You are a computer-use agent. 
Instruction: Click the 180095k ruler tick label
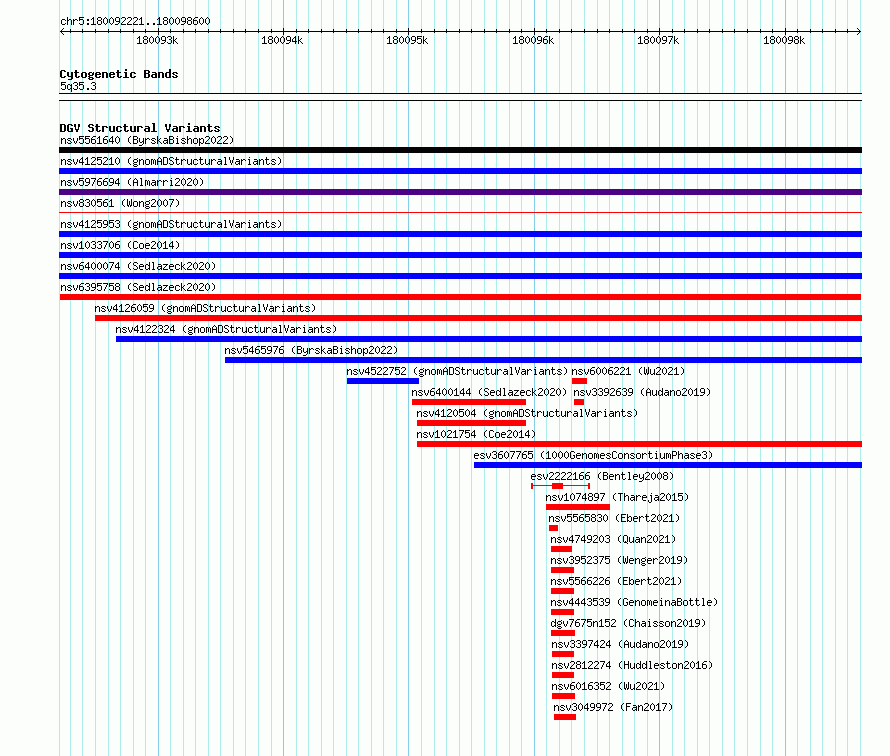[407, 40]
